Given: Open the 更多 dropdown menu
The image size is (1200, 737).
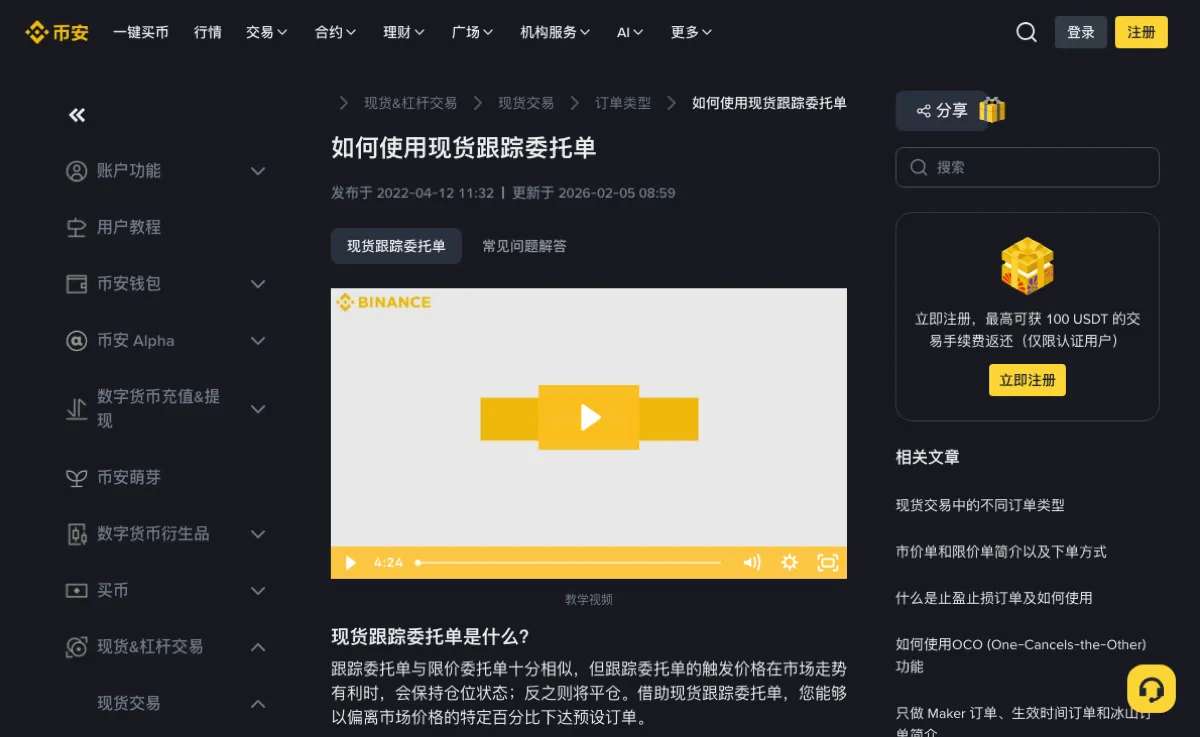Looking at the screenshot, I should [691, 32].
